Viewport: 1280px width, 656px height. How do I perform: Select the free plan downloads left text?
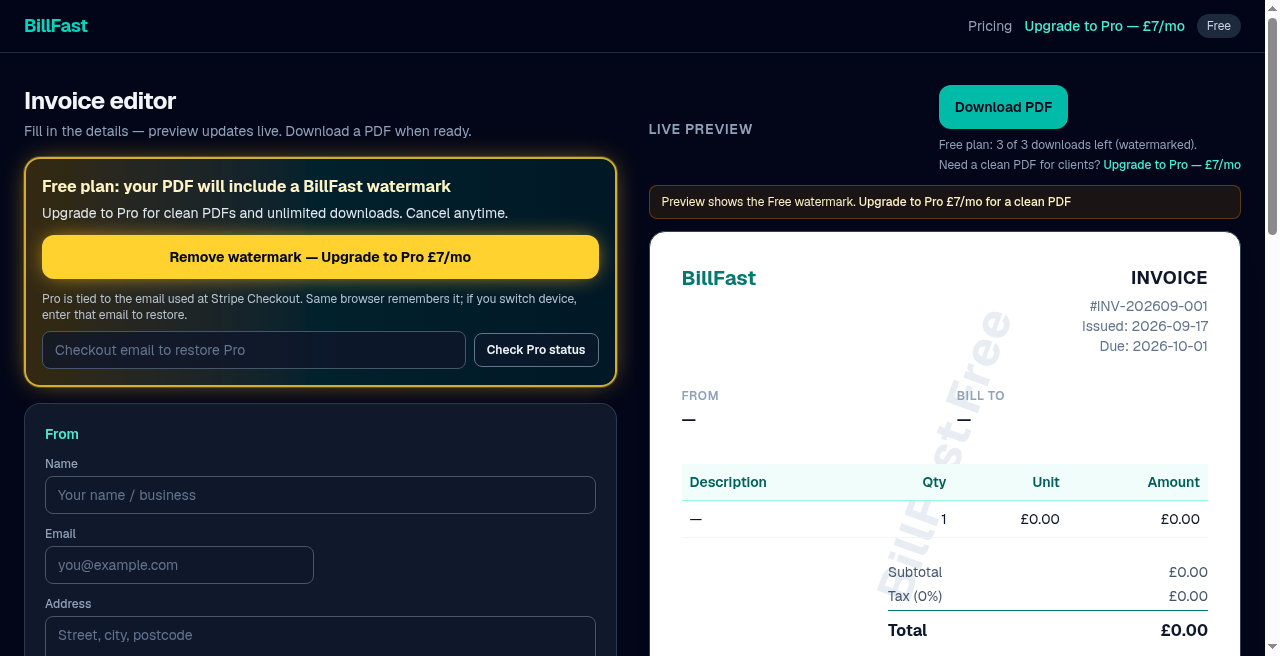[x=1067, y=145]
